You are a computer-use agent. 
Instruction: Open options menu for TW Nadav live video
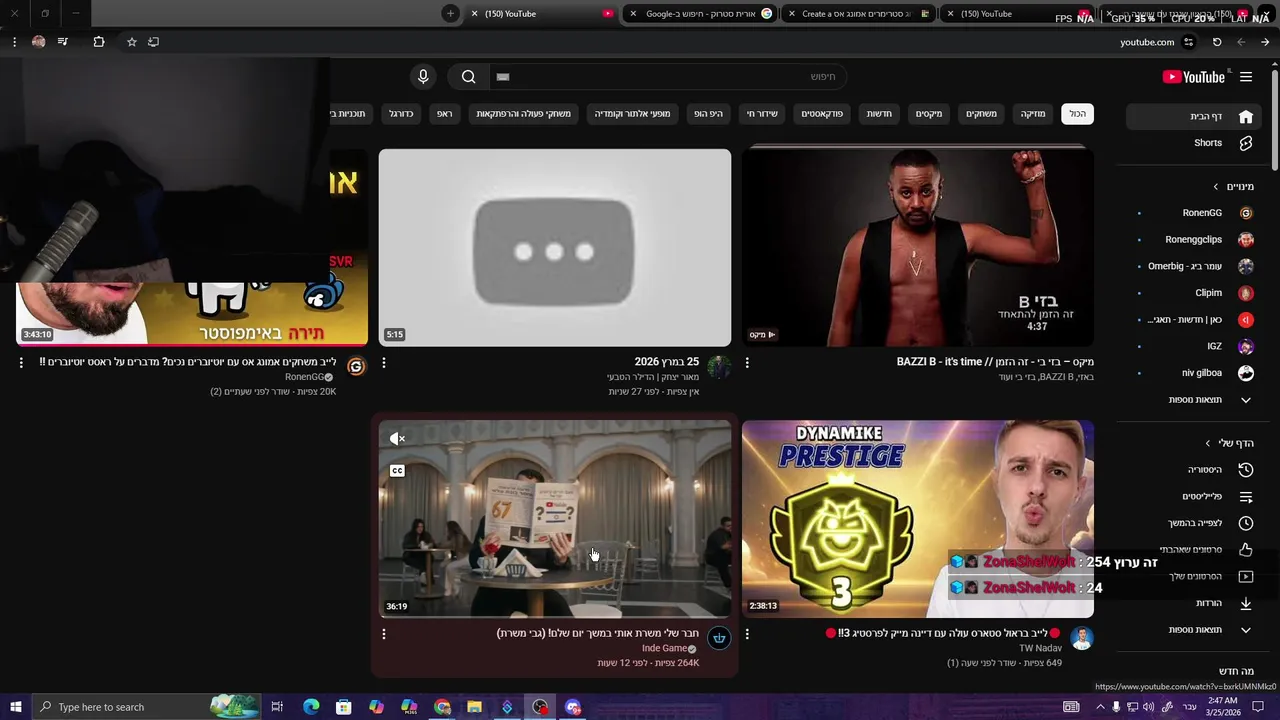point(747,634)
